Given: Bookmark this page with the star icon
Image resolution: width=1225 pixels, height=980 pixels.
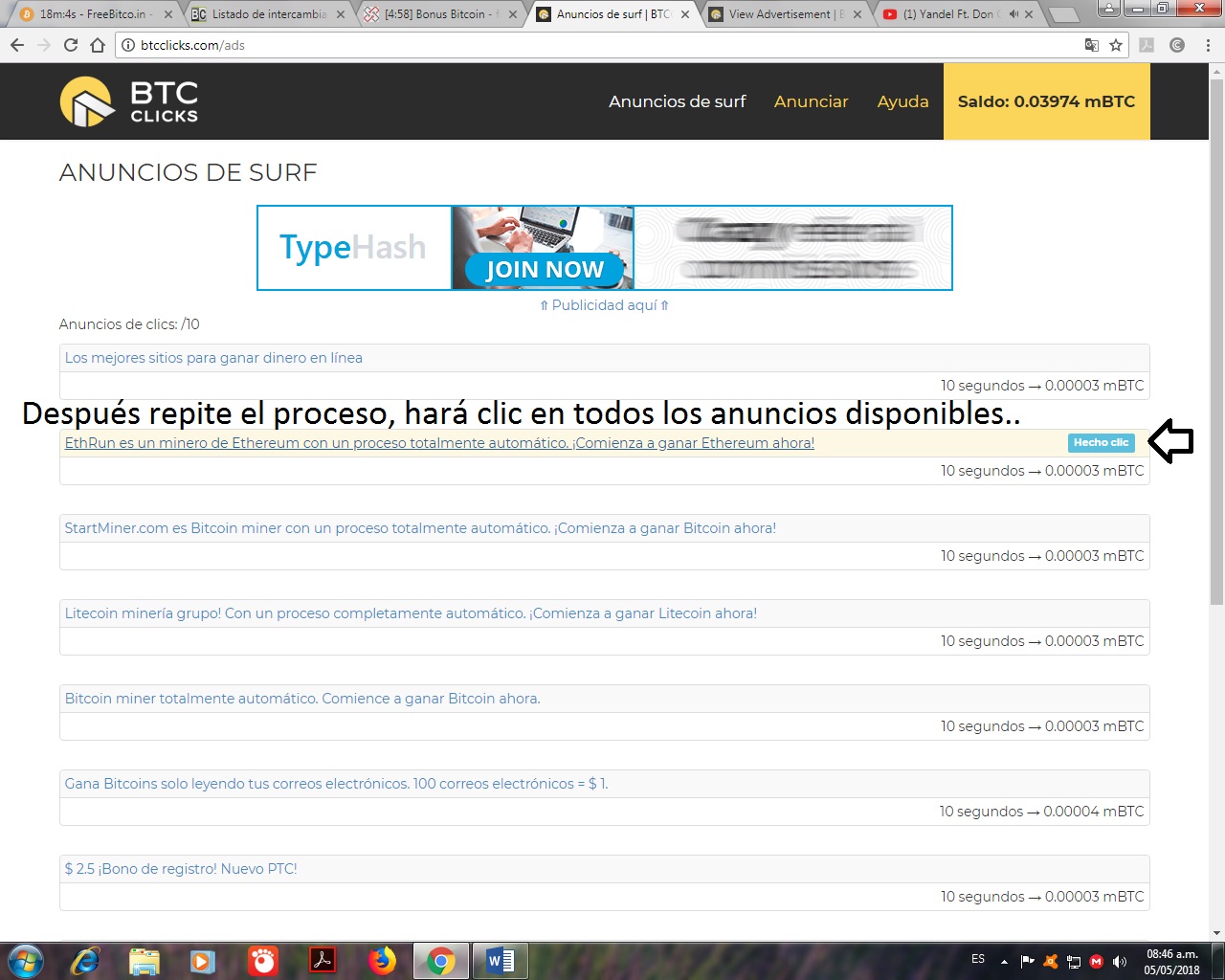Looking at the screenshot, I should 1116,45.
